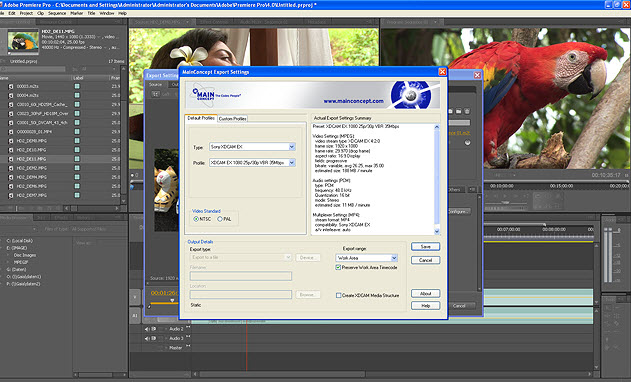
Task: Open the Export range Work Area dropdown
Action: coord(367,258)
